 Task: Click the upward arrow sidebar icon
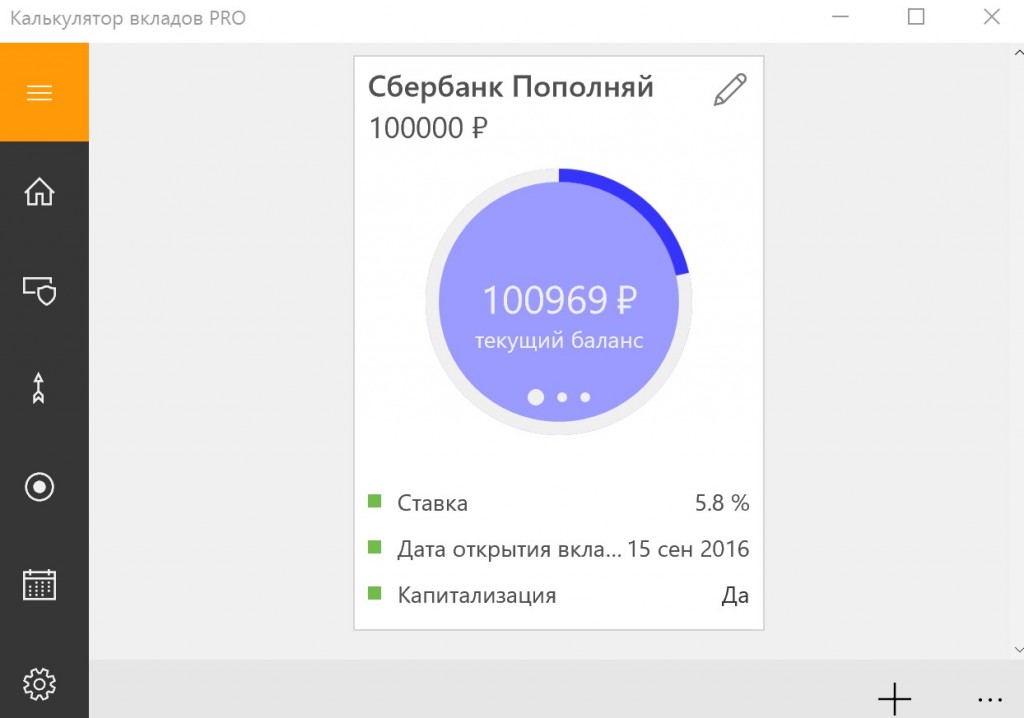point(39,388)
